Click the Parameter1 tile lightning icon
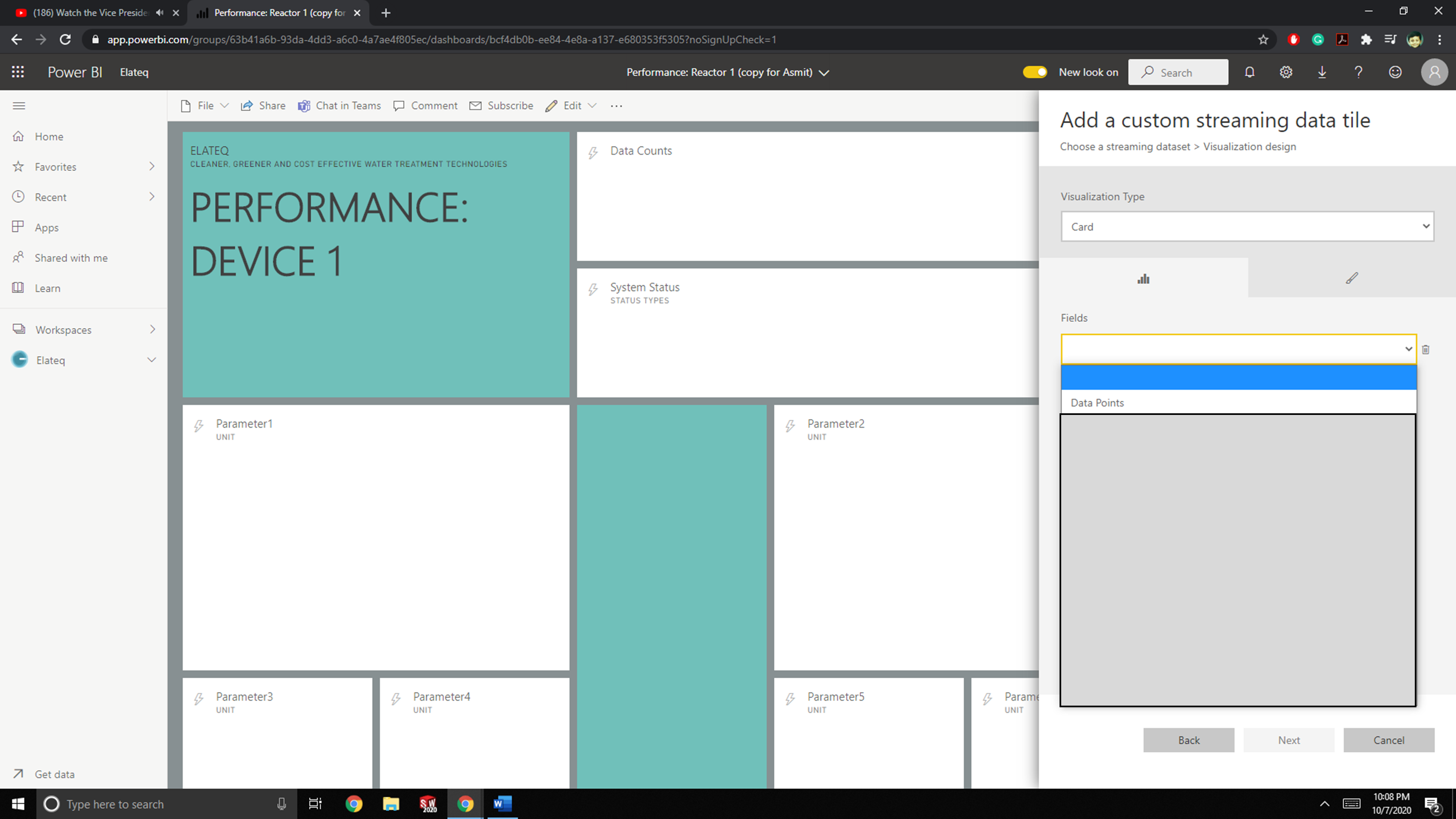 coord(198,425)
